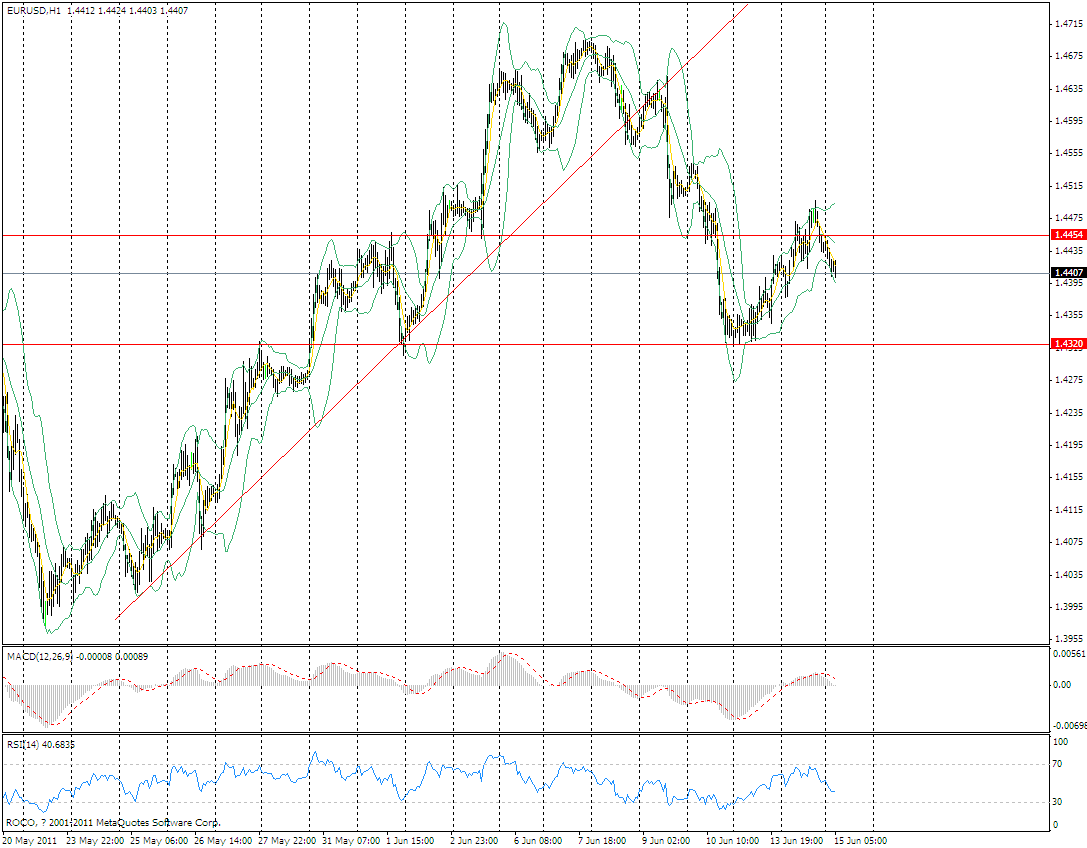1087x848 pixels.
Task: Click the 1.4355 price axis value
Action: pyautogui.click(x=1068, y=315)
